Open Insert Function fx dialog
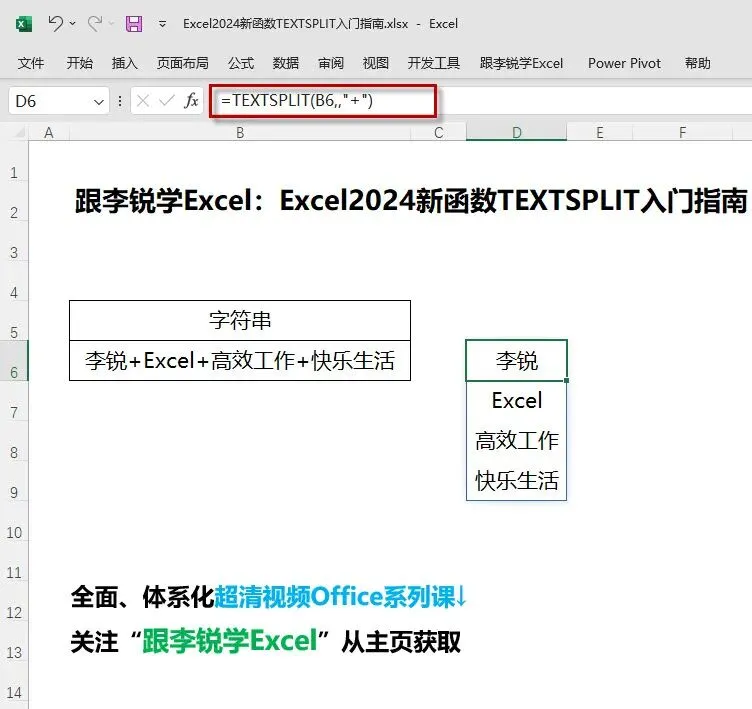This screenshot has width=752, height=709. pos(191,101)
